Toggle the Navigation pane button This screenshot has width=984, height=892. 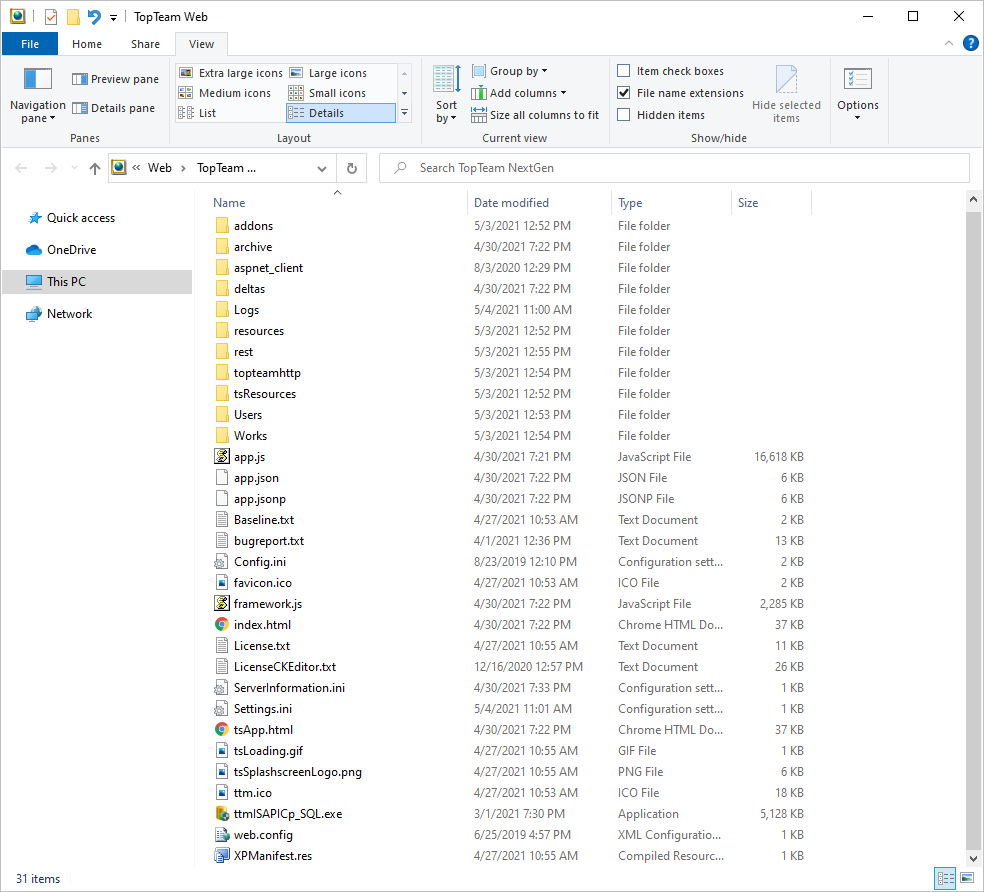point(38,94)
